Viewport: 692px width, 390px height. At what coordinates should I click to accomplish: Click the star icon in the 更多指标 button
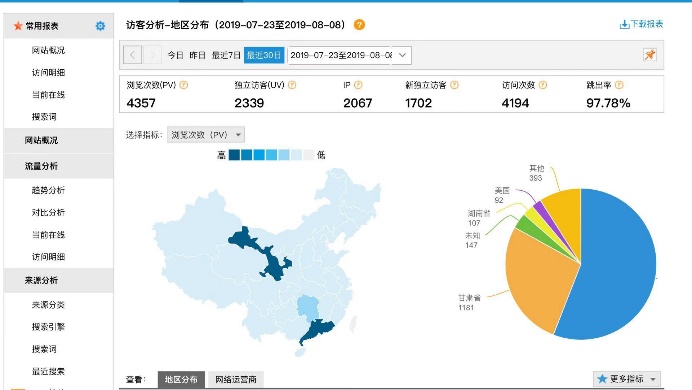[602, 379]
